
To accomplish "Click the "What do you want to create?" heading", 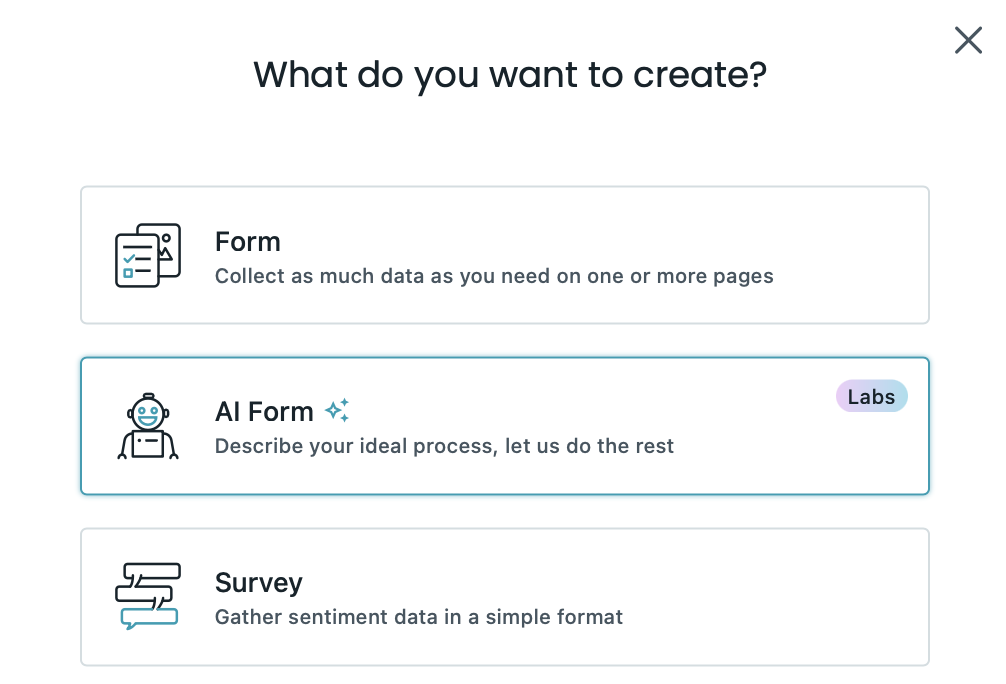I will click(509, 75).
